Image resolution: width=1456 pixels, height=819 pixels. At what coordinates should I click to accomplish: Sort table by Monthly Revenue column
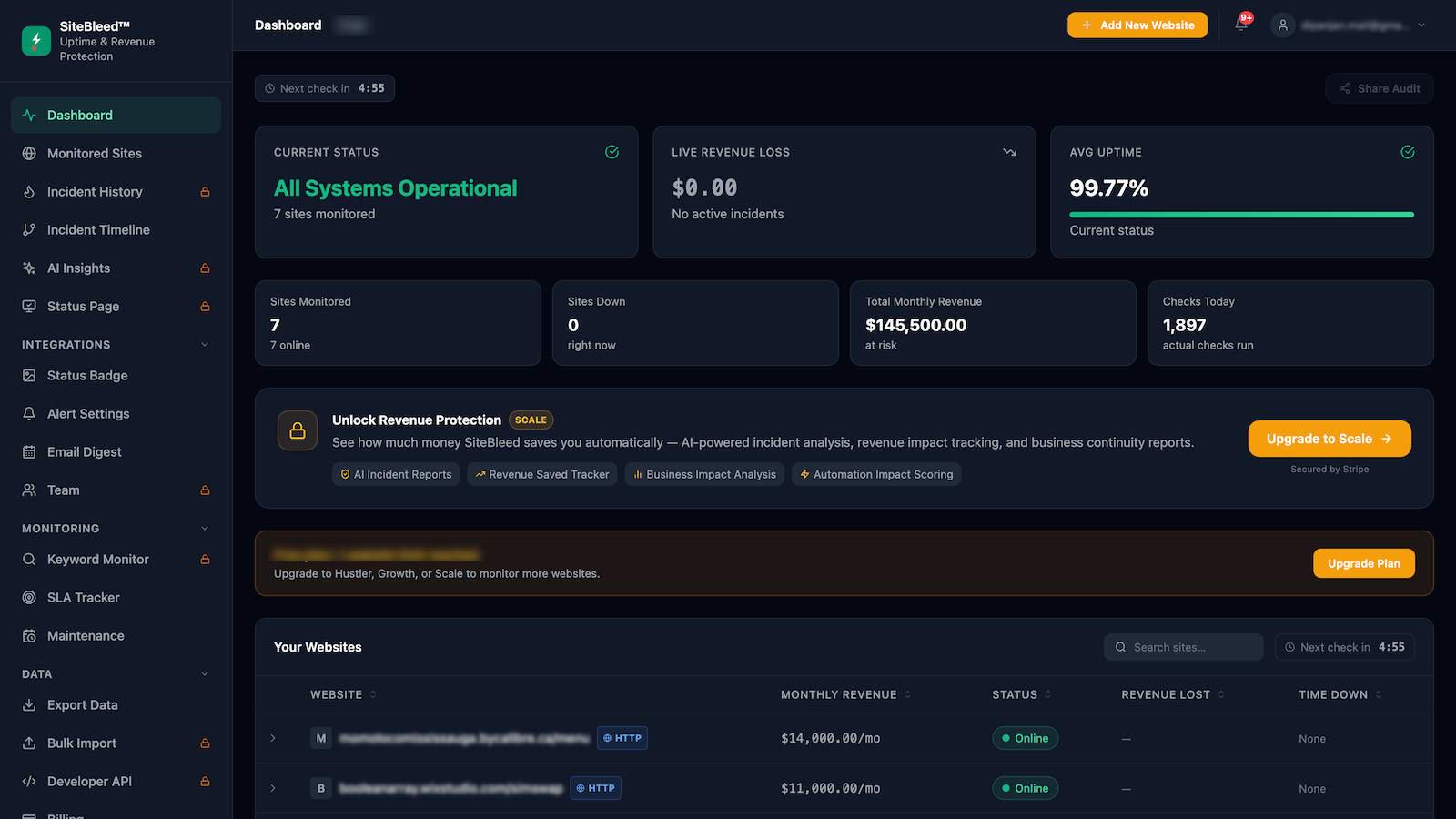coord(845,694)
